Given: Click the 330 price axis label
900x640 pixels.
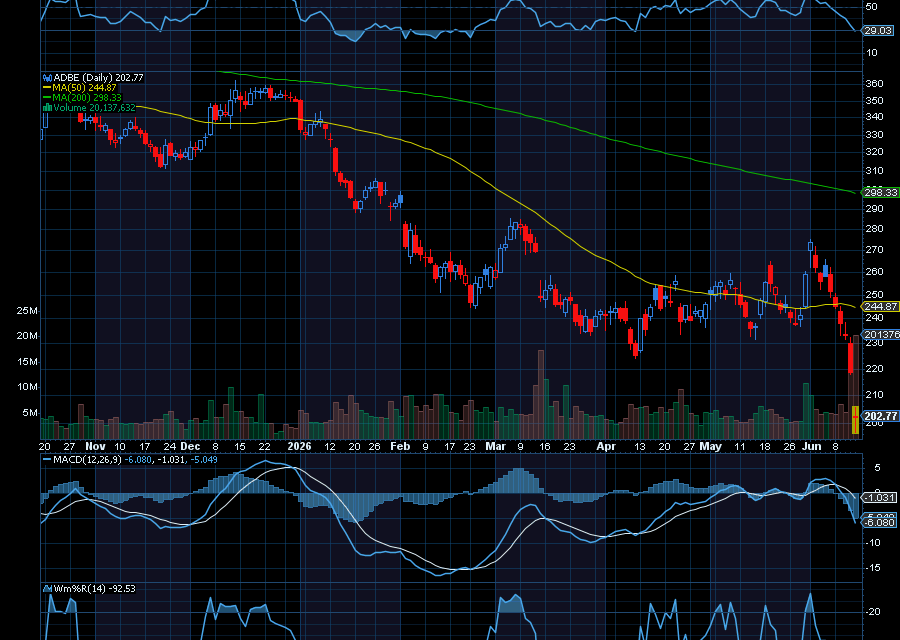Looking at the screenshot, I should click(x=874, y=135).
